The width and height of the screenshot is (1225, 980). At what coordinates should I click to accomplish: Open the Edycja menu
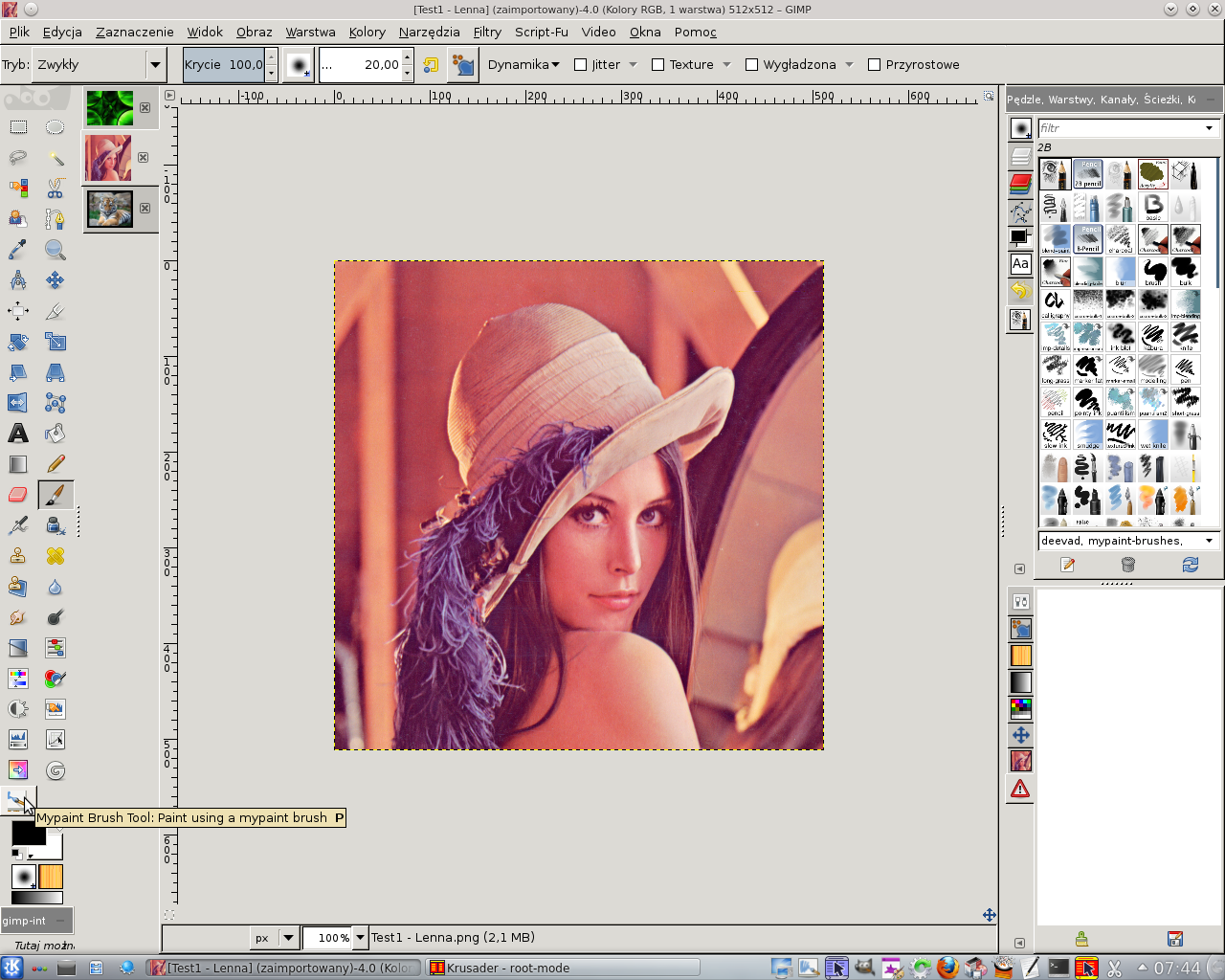click(x=62, y=32)
